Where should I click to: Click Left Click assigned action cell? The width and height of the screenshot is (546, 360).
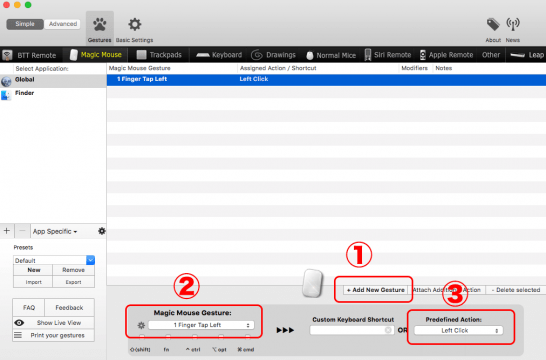(254, 79)
